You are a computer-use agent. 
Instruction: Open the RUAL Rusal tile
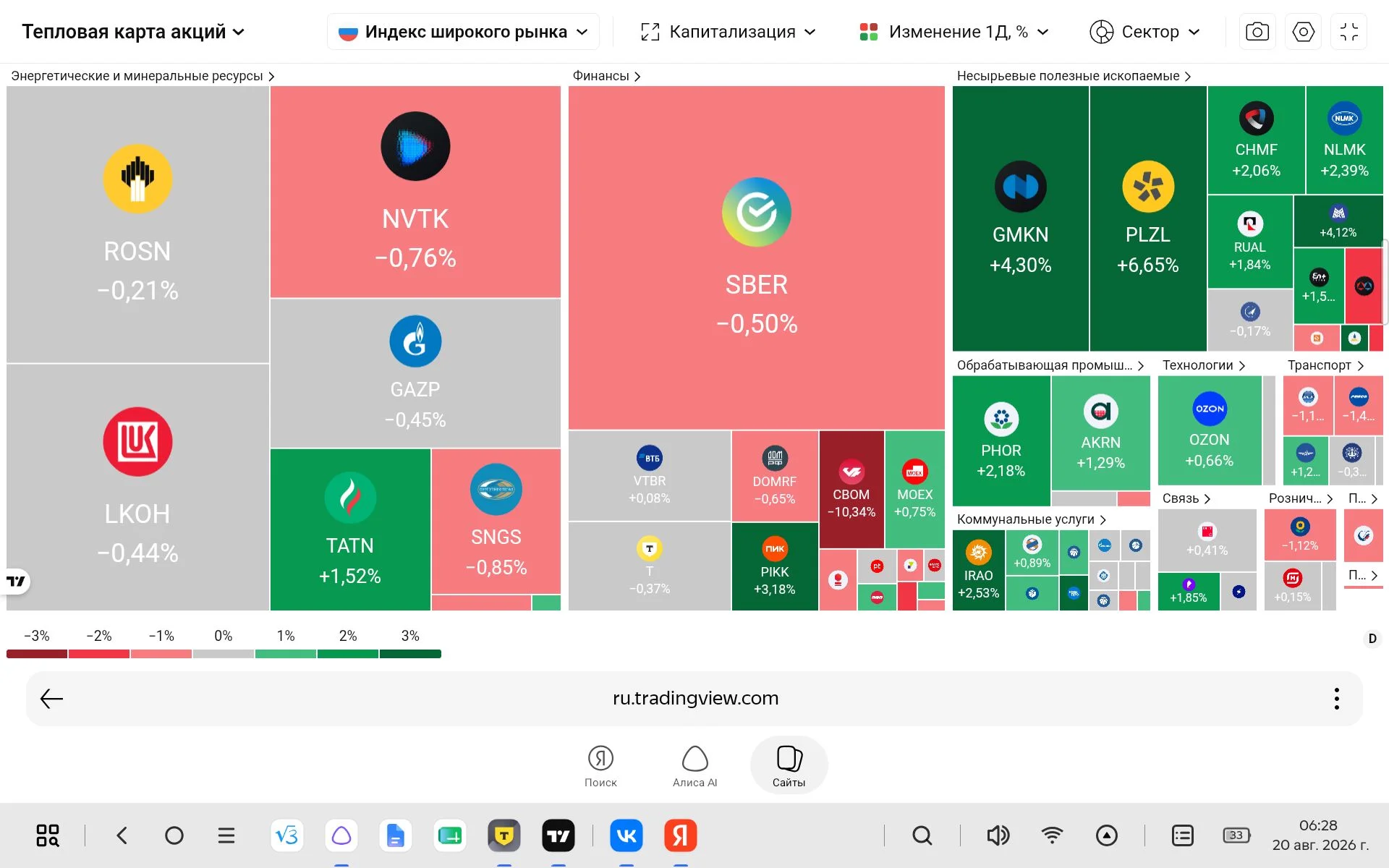(1250, 242)
